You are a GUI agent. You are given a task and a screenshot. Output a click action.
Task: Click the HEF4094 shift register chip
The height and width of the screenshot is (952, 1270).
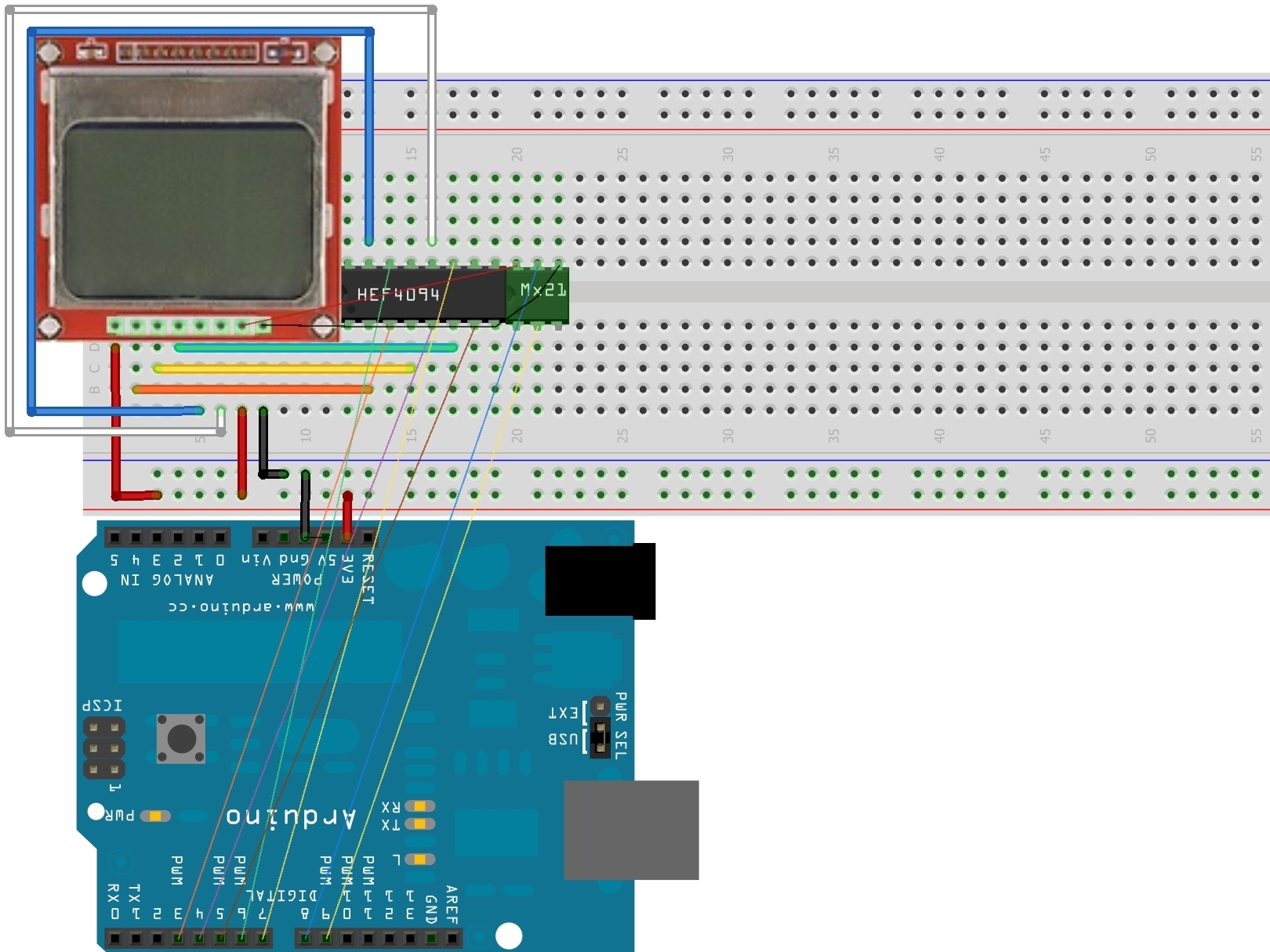pos(424,294)
